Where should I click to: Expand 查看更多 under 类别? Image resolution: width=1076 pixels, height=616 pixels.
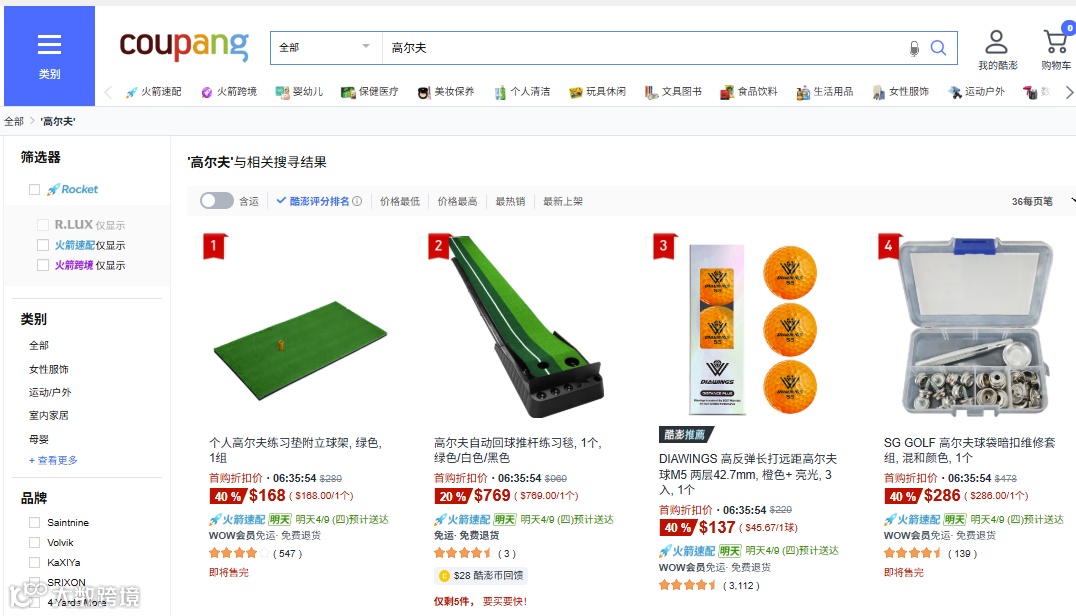point(54,460)
